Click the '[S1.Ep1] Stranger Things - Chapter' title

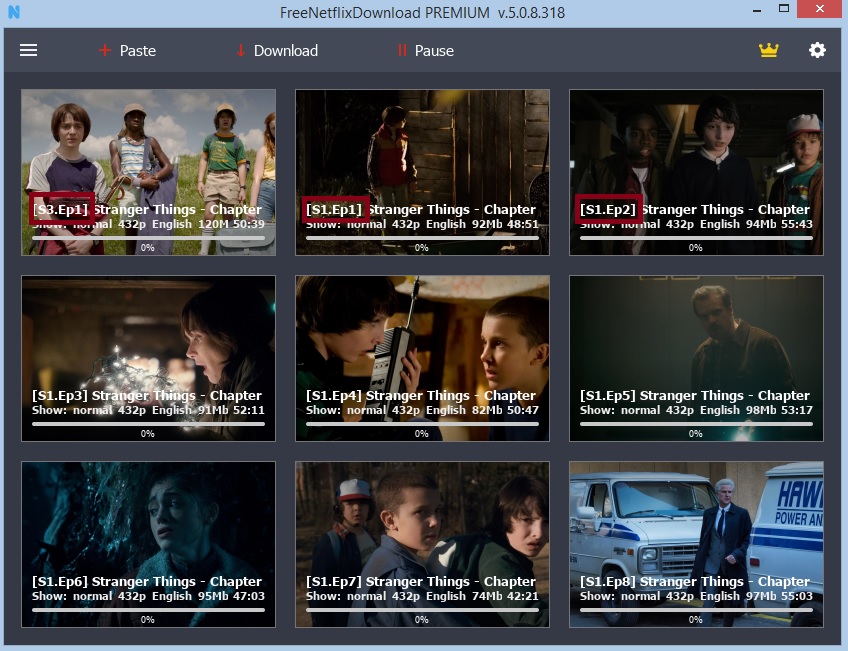pyautogui.click(x=421, y=210)
